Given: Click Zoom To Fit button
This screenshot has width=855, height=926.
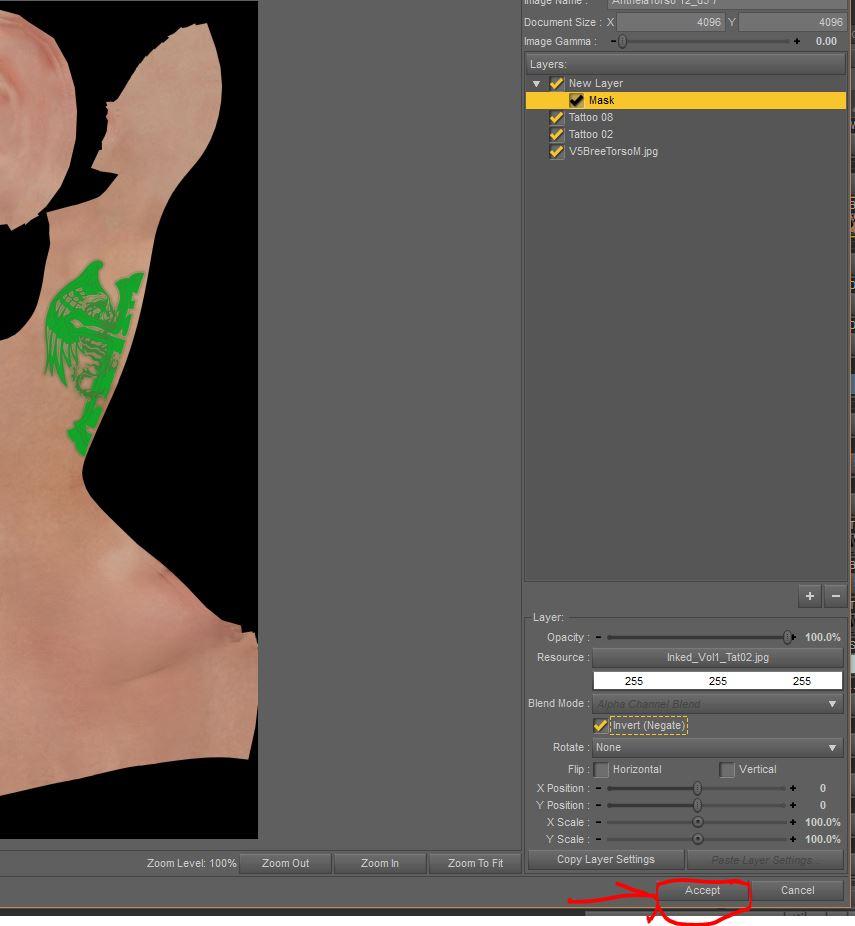Looking at the screenshot, I should pyautogui.click(x=475, y=863).
